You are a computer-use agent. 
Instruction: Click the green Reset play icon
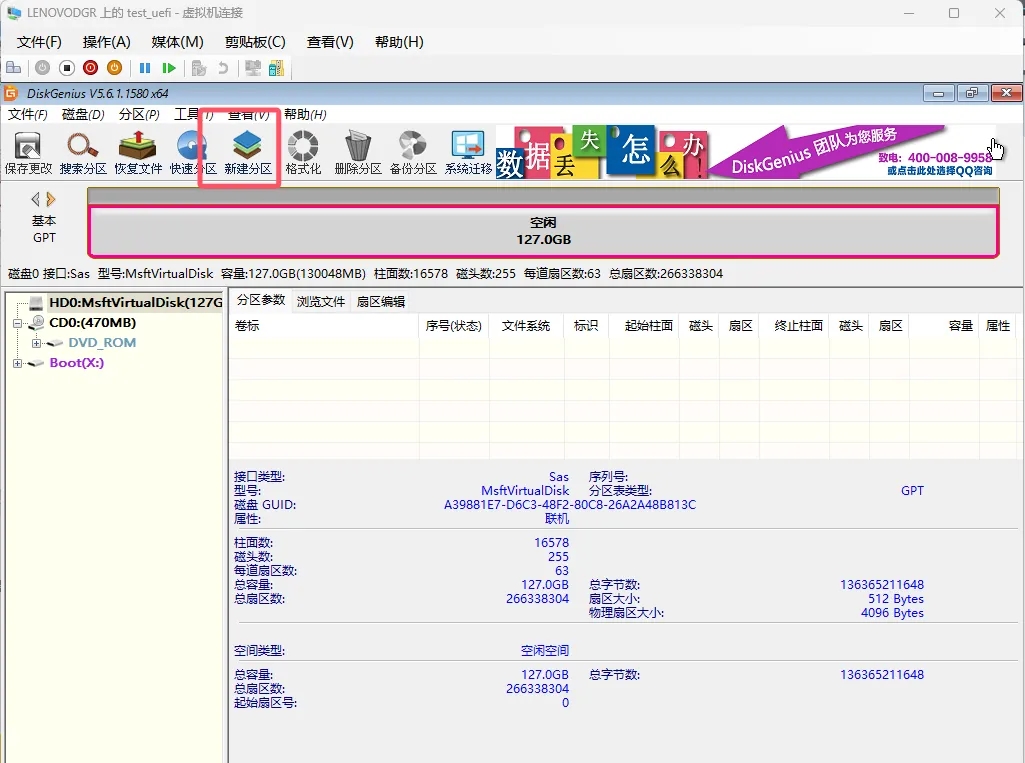pyautogui.click(x=169, y=67)
